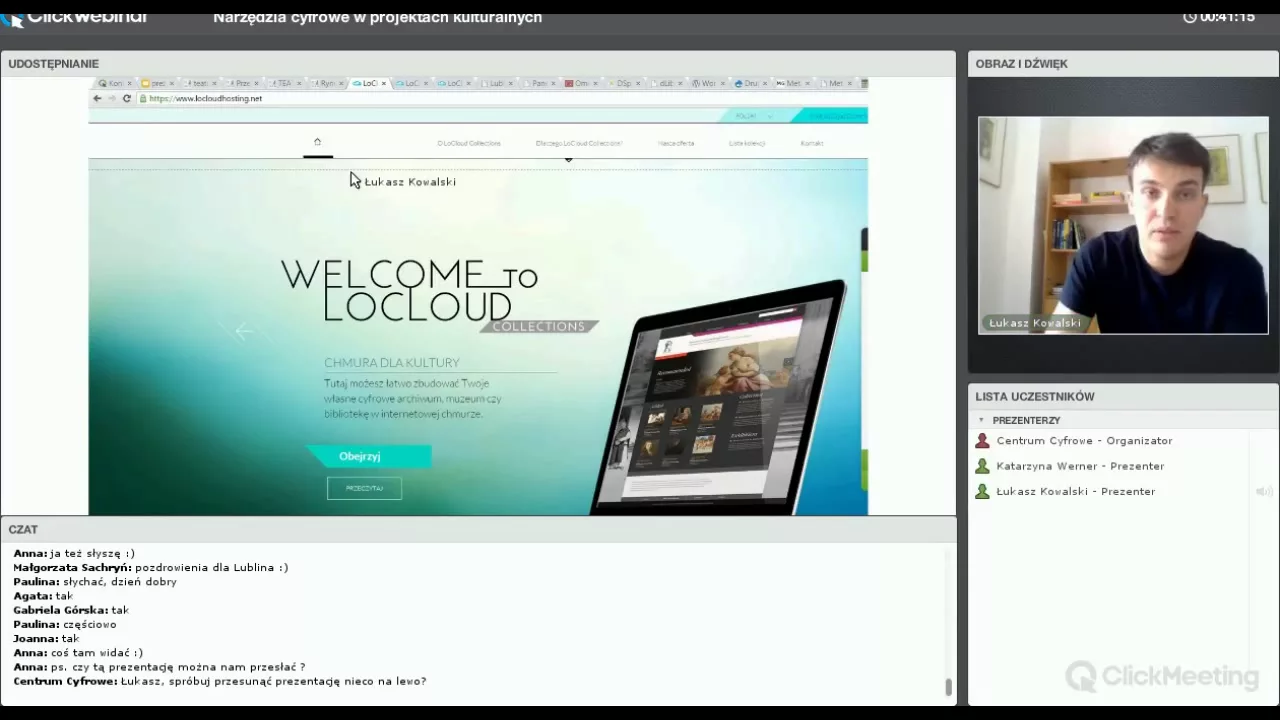Click the presenter webcam video
Image resolution: width=1280 pixels, height=720 pixels.
point(1123,225)
